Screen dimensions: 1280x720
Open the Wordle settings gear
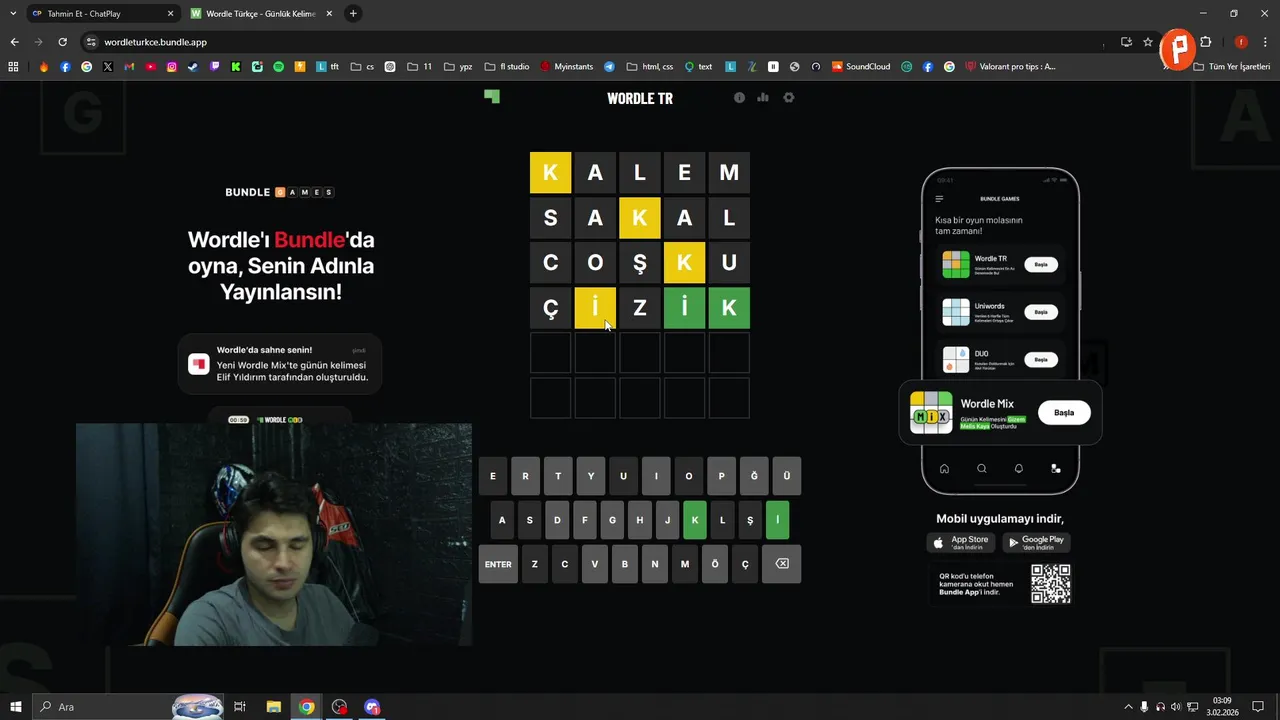(788, 98)
